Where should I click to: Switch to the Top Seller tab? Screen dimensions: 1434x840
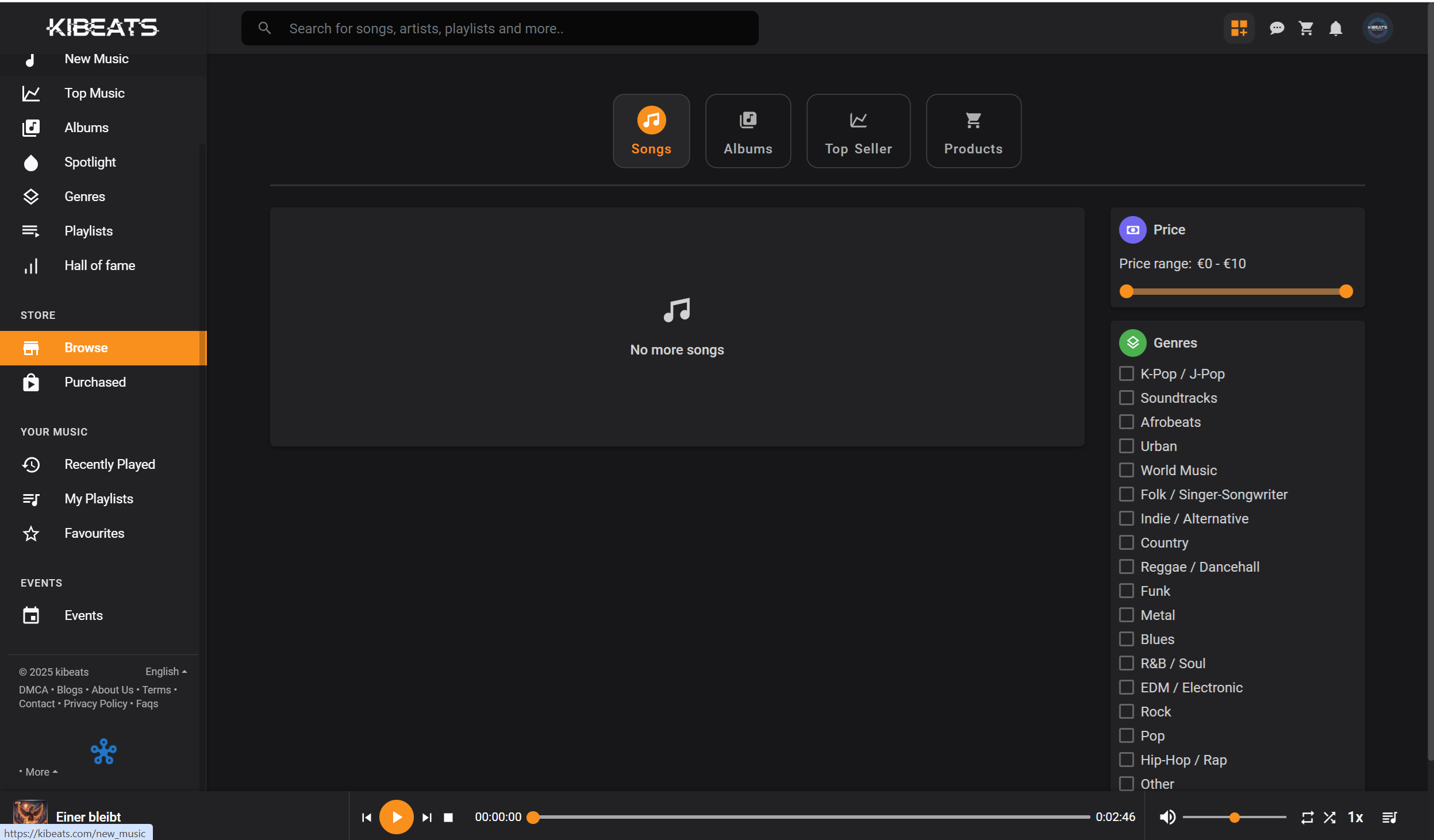(x=858, y=131)
